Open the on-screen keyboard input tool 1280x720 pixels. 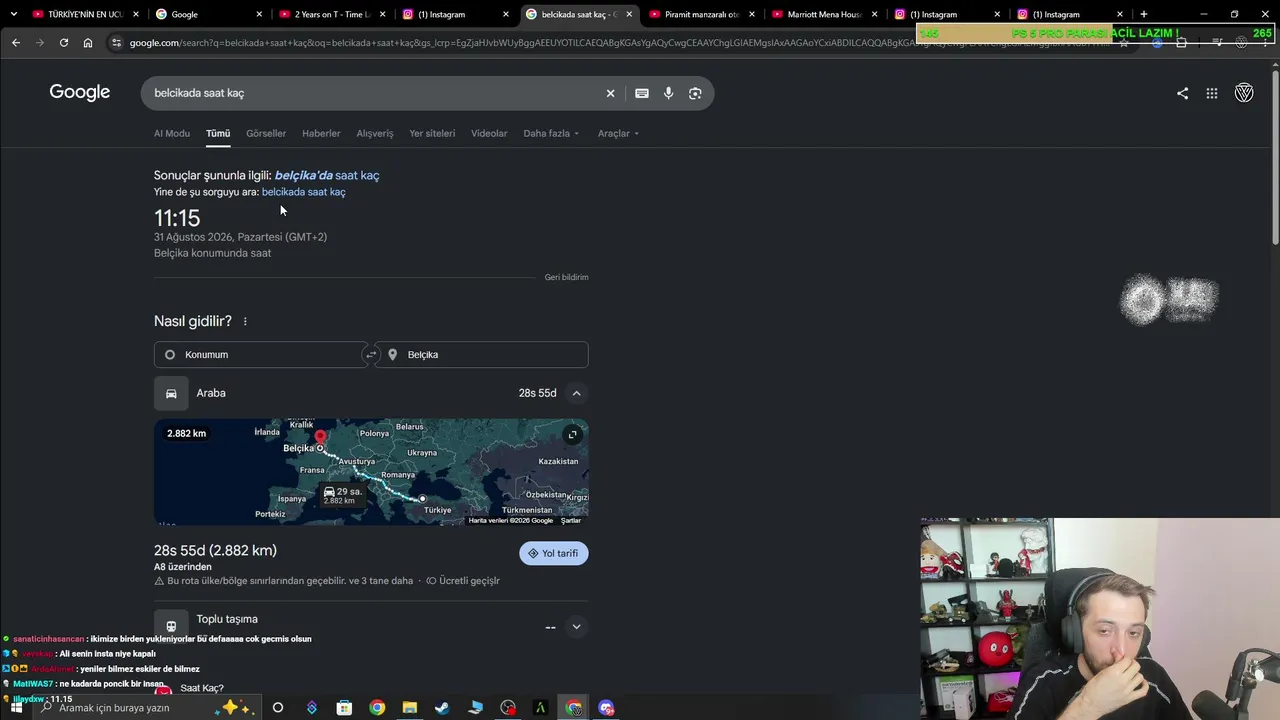click(x=642, y=93)
